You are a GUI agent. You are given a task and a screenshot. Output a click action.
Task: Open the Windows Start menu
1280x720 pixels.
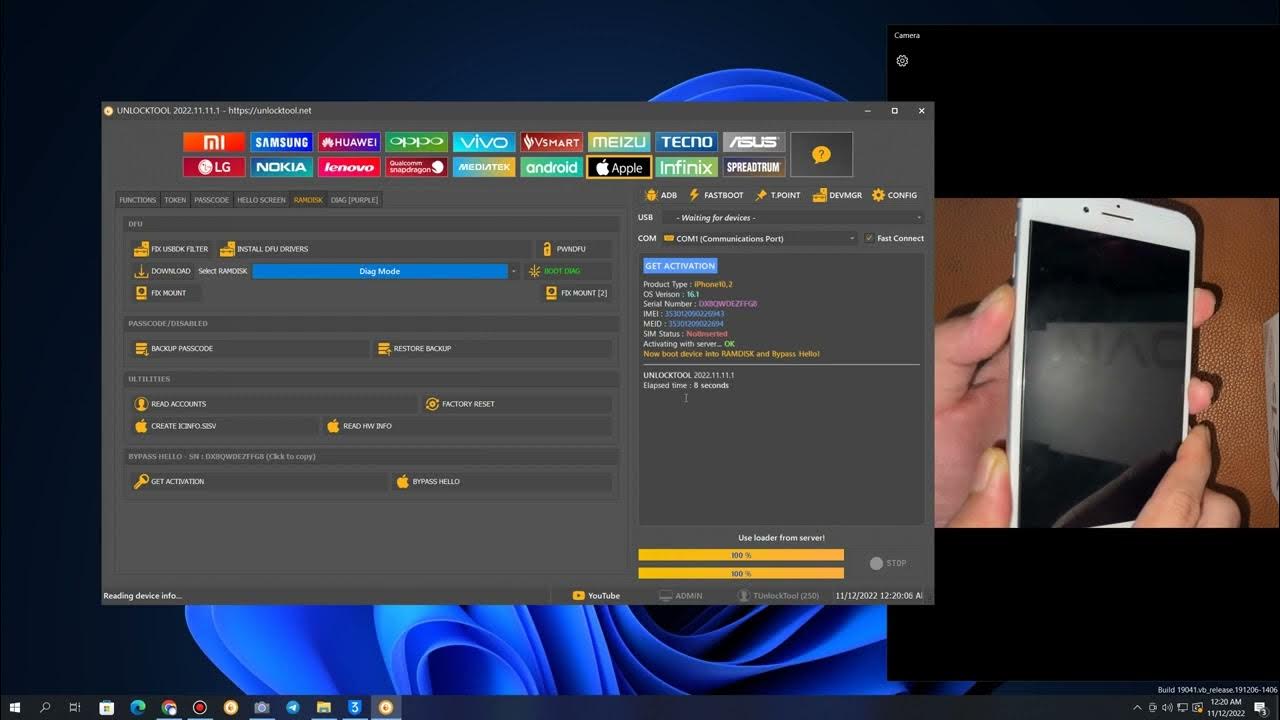pos(15,707)
